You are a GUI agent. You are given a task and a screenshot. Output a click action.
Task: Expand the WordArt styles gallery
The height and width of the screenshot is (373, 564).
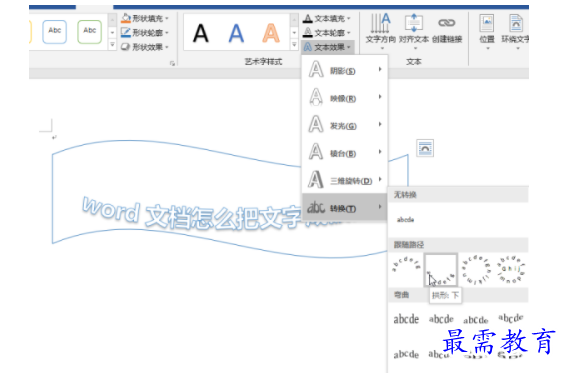click(x=294, y=45)
